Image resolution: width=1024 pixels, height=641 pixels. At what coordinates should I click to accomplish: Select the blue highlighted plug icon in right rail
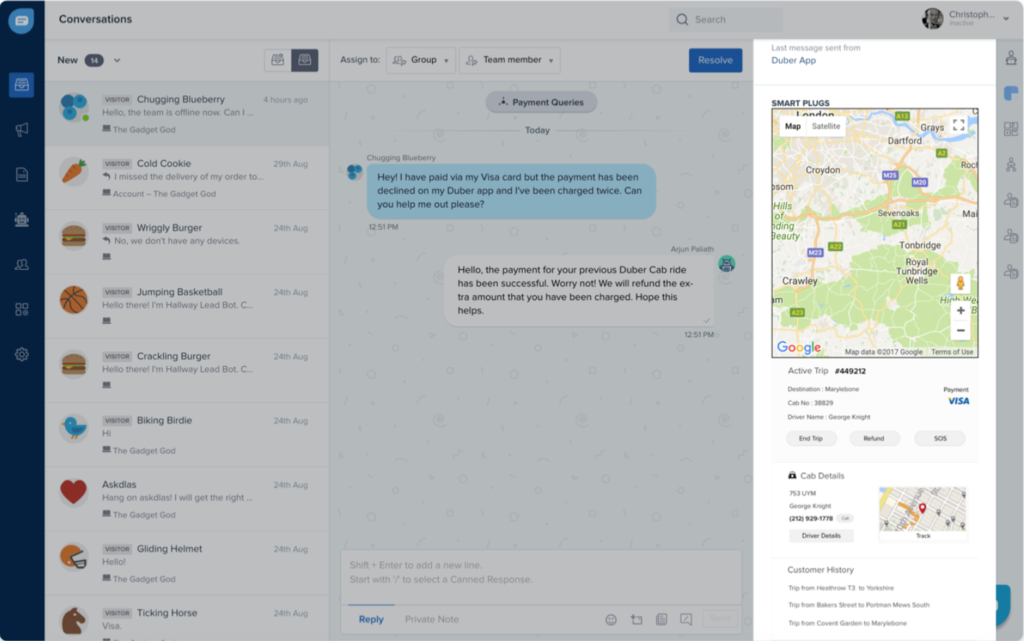pos(1011,93)
